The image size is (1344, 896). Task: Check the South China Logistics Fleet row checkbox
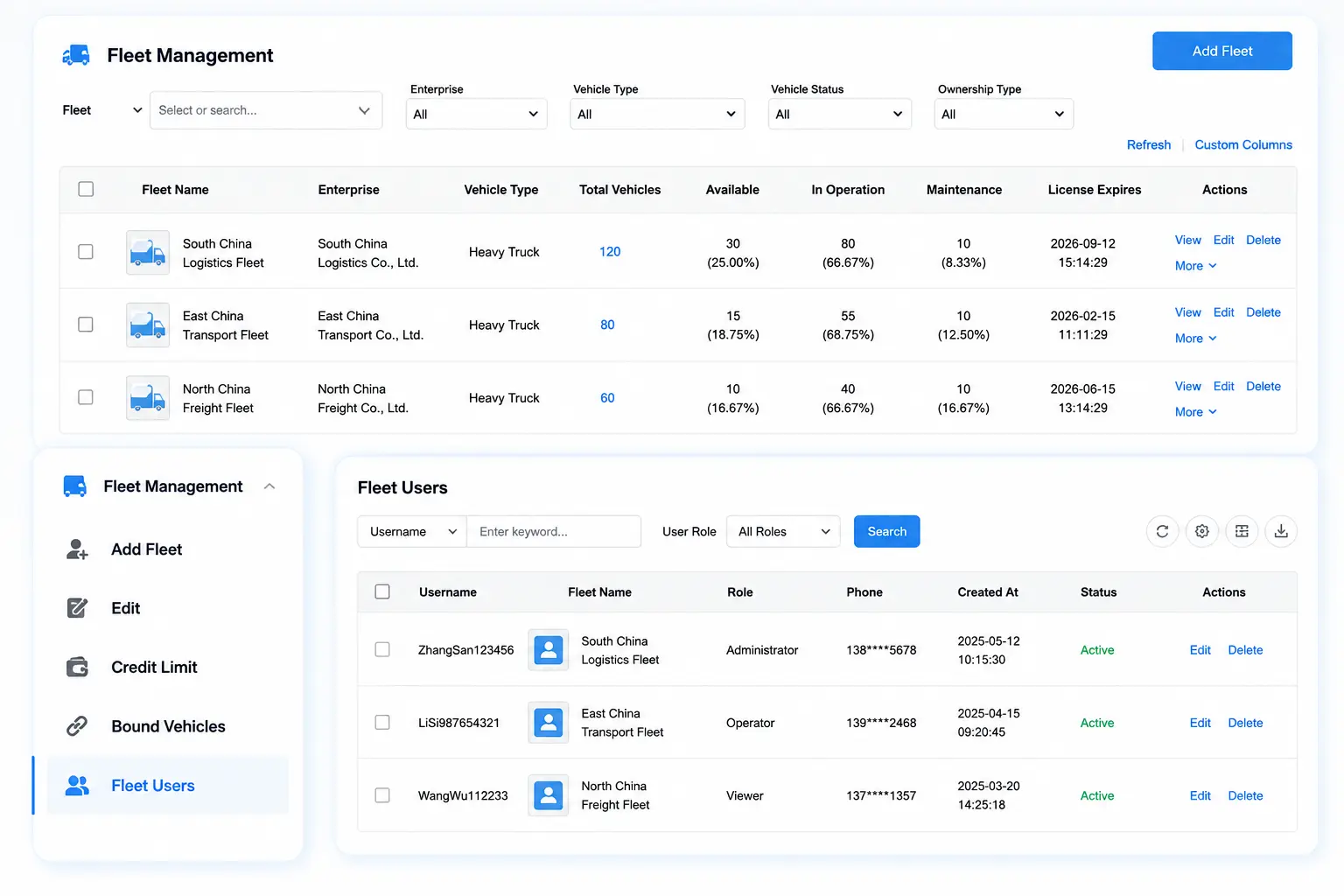[86, 252]
